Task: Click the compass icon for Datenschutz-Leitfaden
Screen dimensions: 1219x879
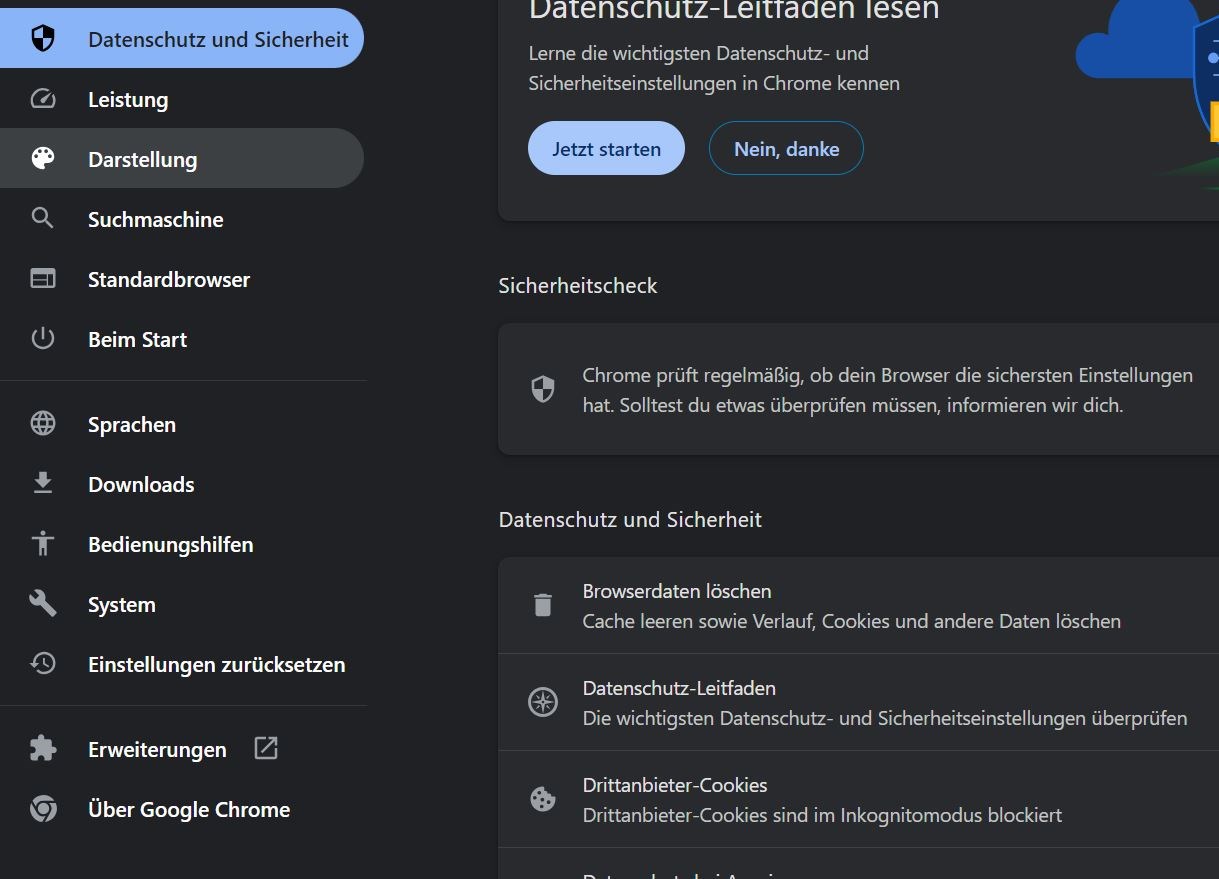Action: pyautogui.click(x=543, y=702)
